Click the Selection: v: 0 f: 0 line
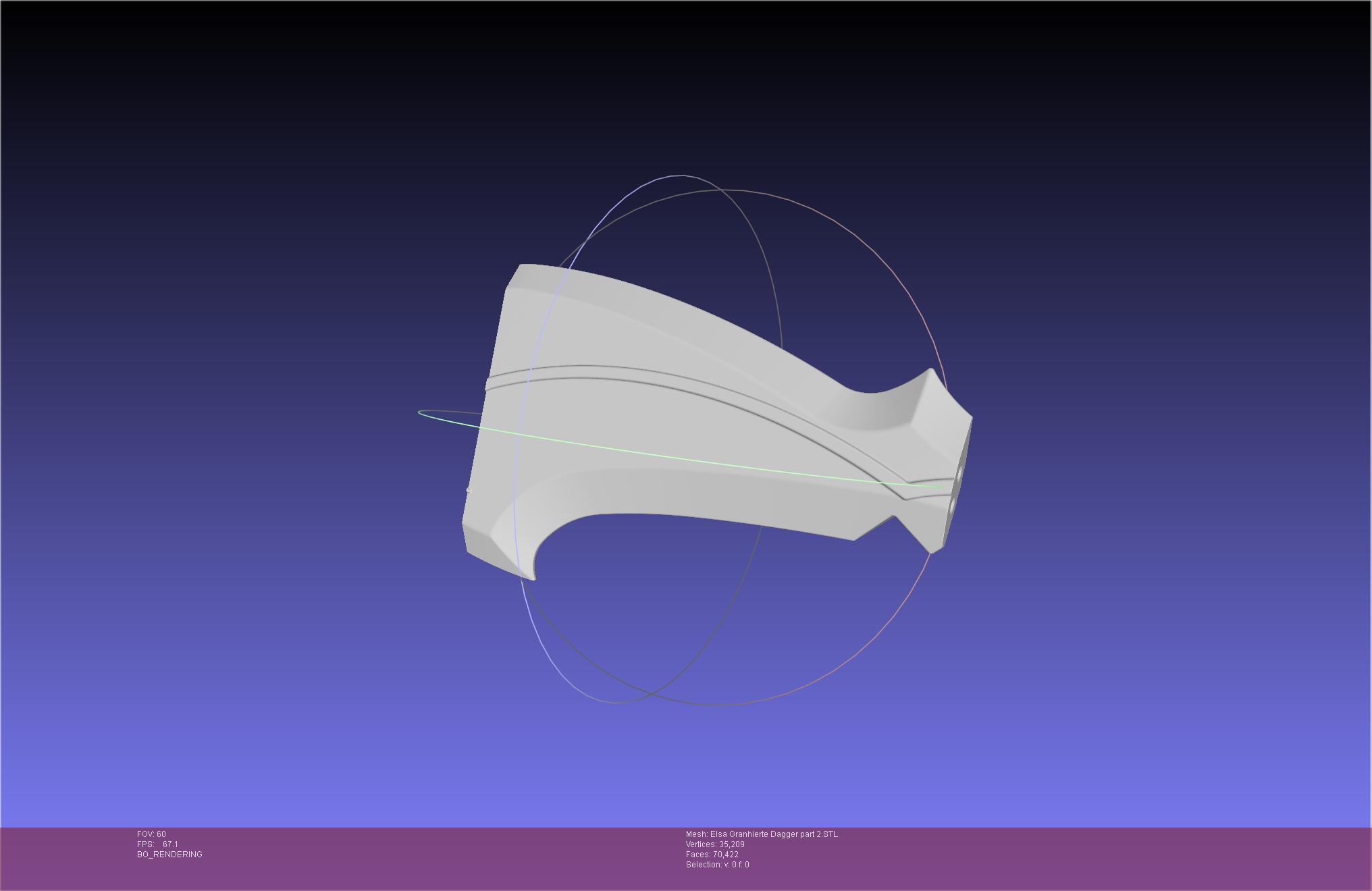 (717, 865)
